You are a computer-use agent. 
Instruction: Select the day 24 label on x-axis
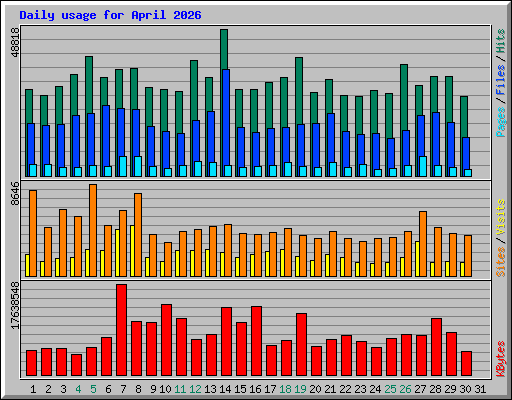[x=375, y=389]
